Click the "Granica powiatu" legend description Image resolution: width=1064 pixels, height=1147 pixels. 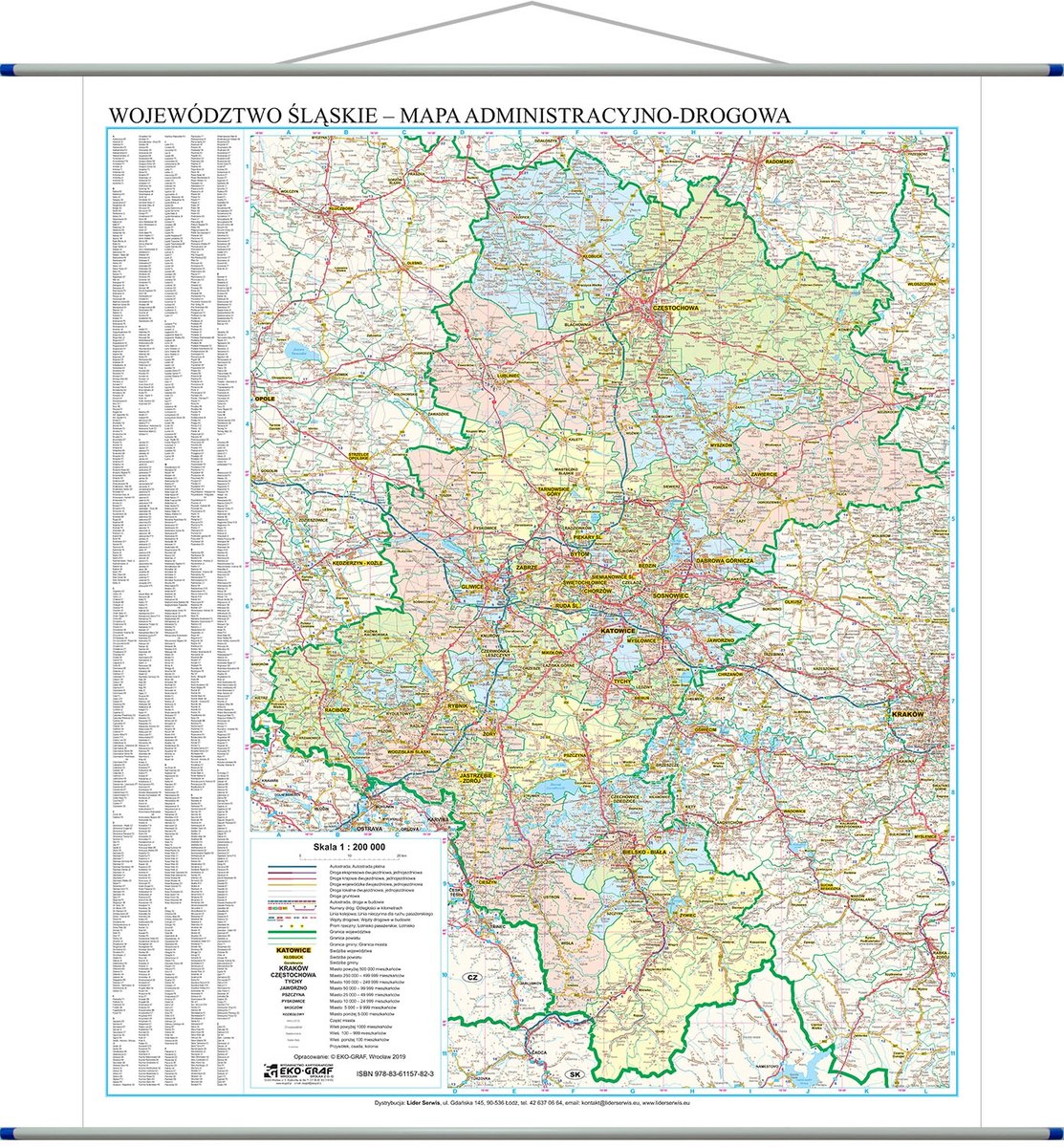point(346,937)
